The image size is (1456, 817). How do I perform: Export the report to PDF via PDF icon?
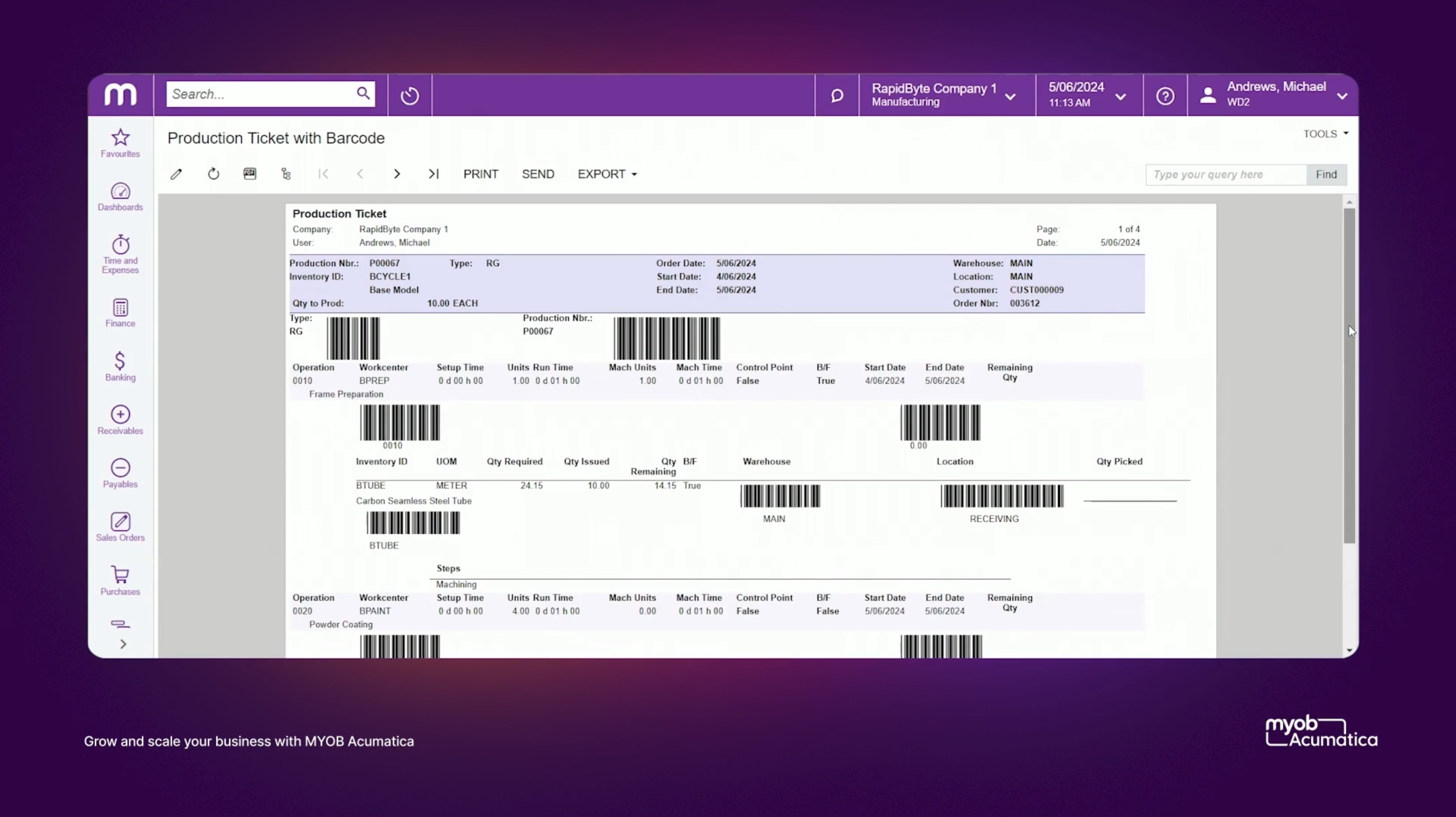[x=250, y=174]
